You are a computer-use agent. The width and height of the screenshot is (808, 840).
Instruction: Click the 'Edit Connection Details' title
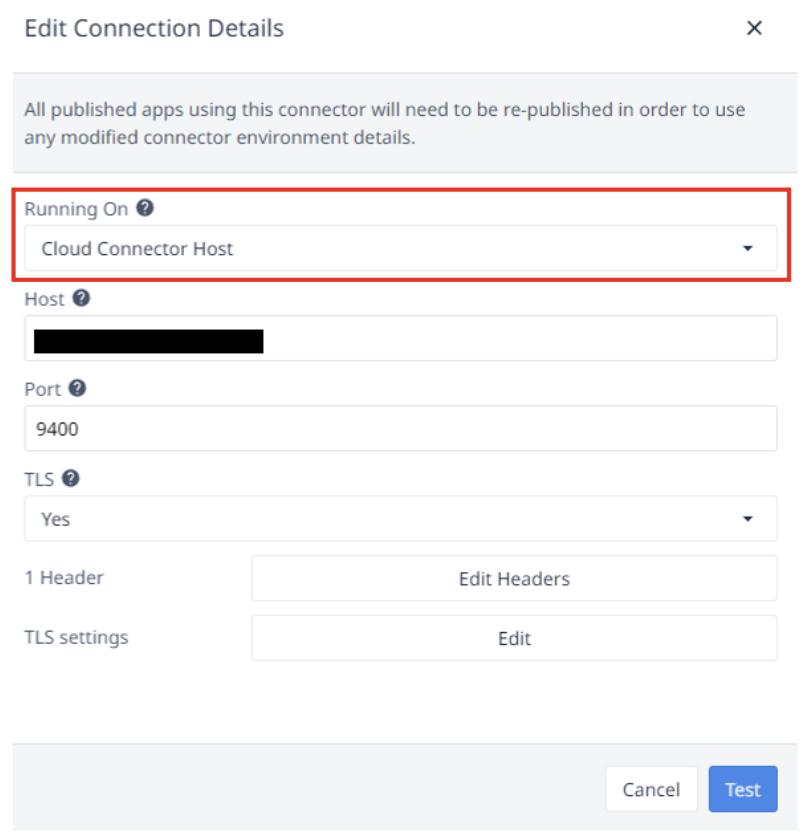(154, 28)
